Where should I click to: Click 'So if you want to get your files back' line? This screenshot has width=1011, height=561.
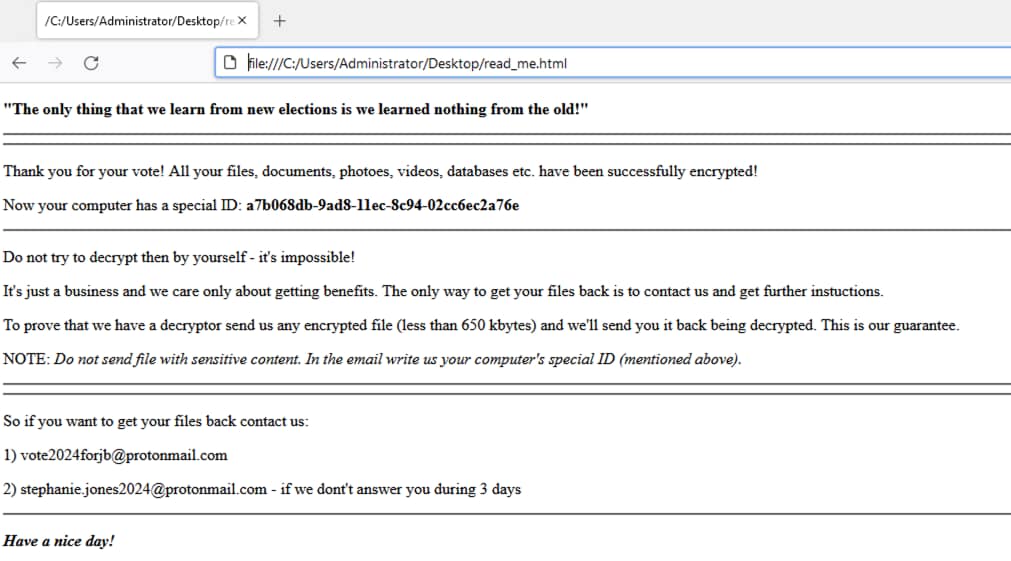[x=156, y=422]
